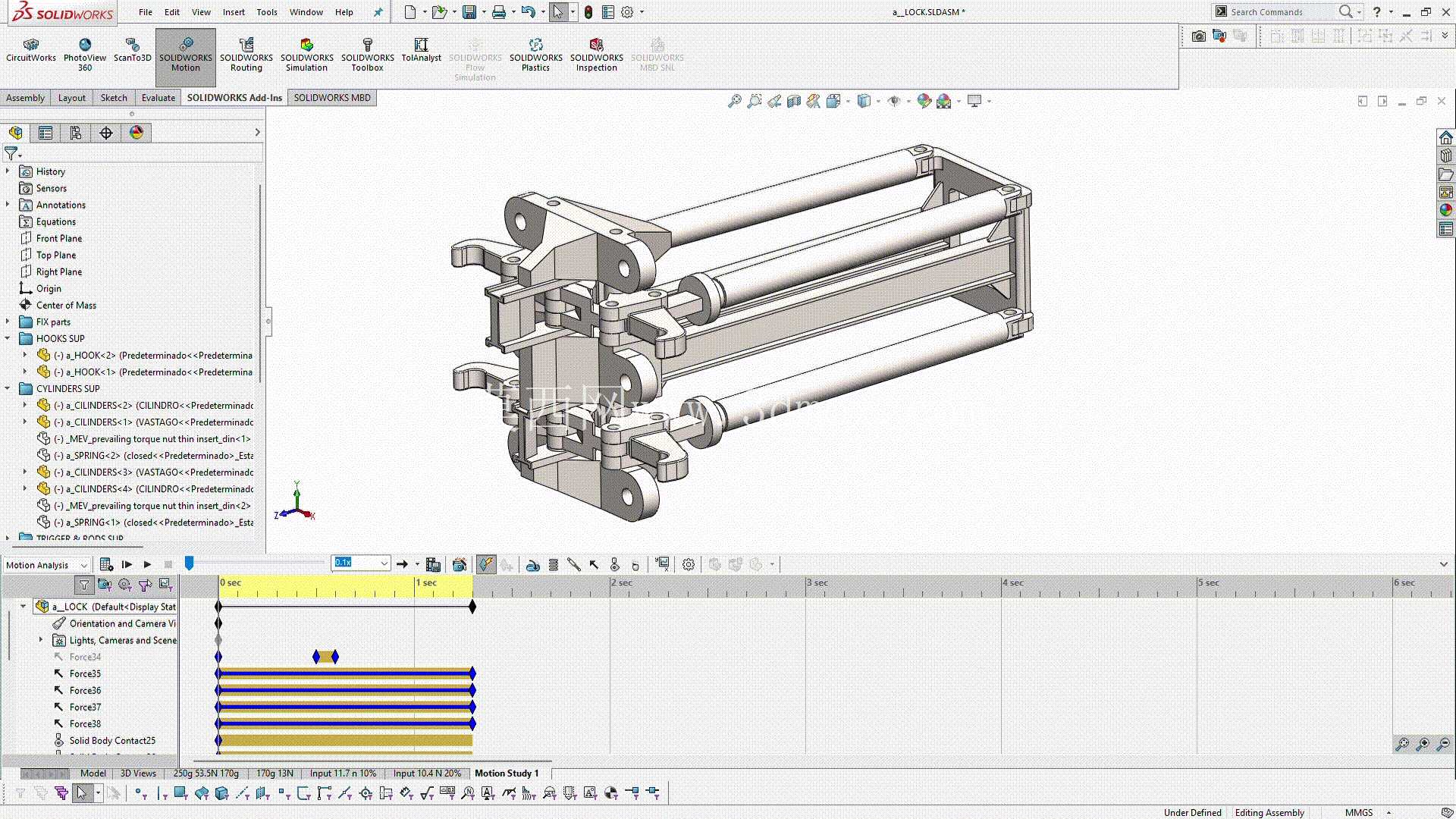Click the Save icon in the title bar
Screen dimensions: 1456x819
coord(469,12)
